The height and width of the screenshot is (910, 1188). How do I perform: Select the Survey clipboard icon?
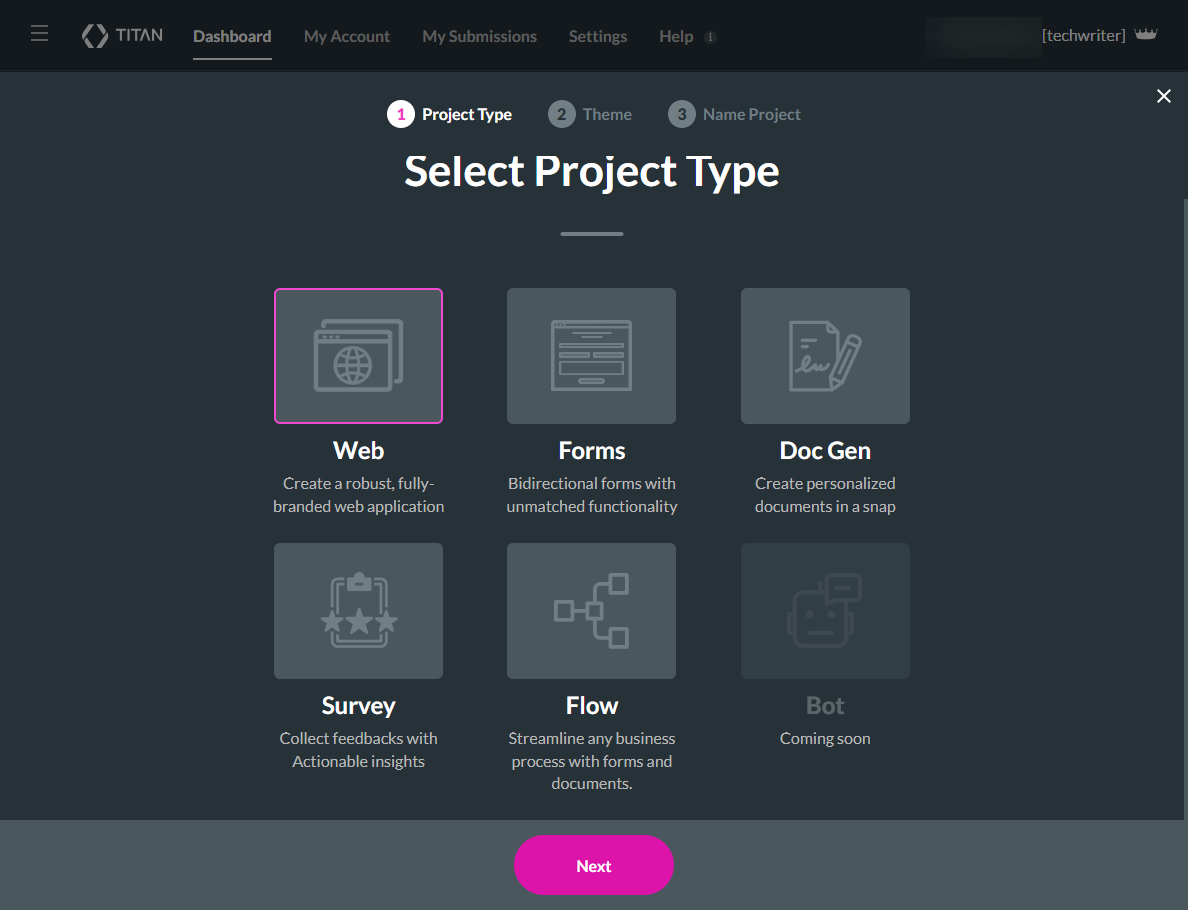(x=358, y=611)
